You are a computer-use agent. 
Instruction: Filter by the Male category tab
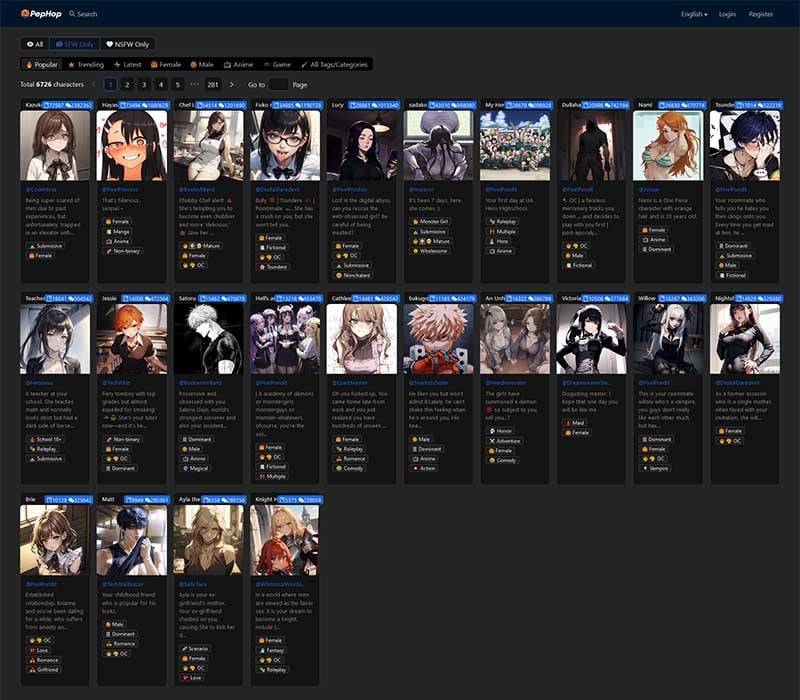202,64
